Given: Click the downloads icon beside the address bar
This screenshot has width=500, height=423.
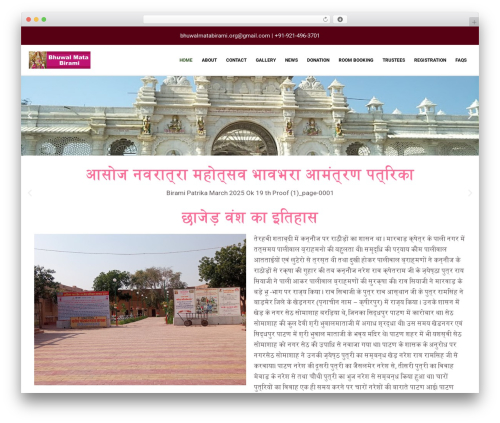Looking at the screenshot, I should (340, 19).
